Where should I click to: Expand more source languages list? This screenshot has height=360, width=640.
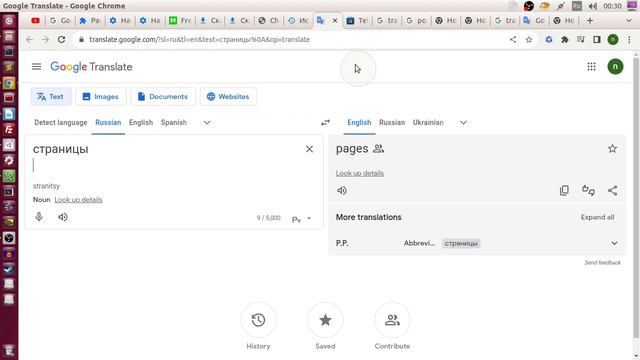[207, 122]
